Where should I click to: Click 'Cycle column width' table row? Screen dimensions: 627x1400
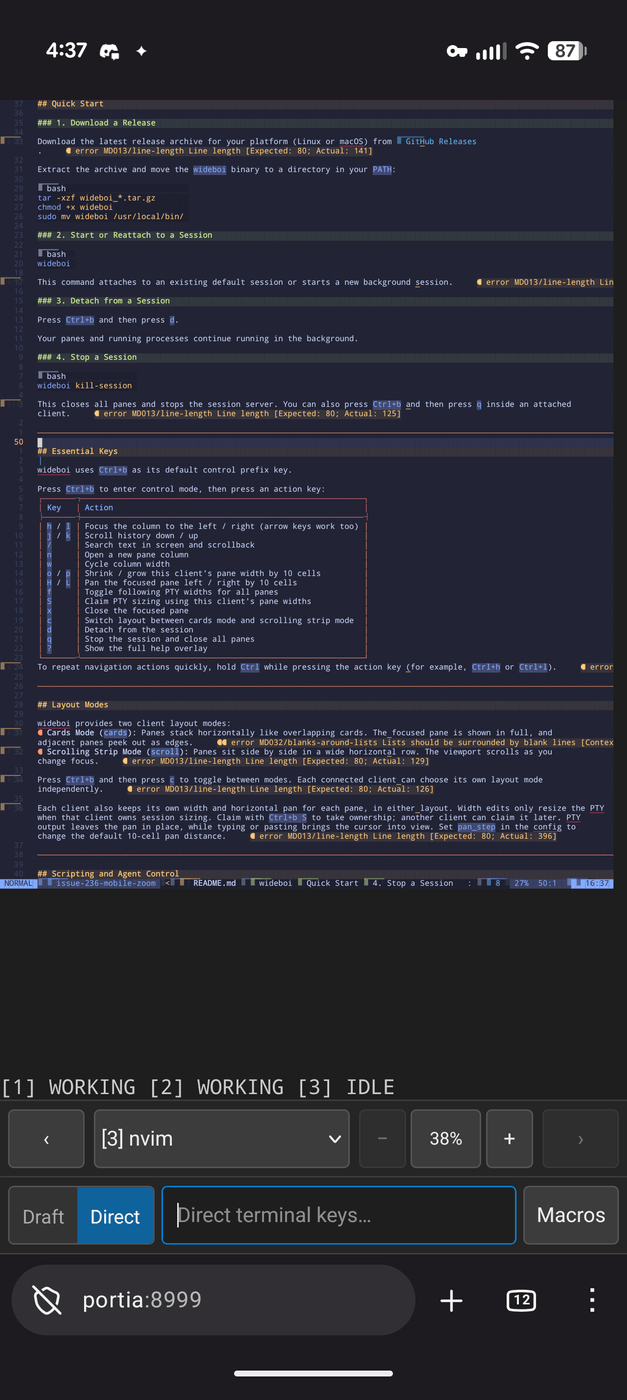(127, 564)
